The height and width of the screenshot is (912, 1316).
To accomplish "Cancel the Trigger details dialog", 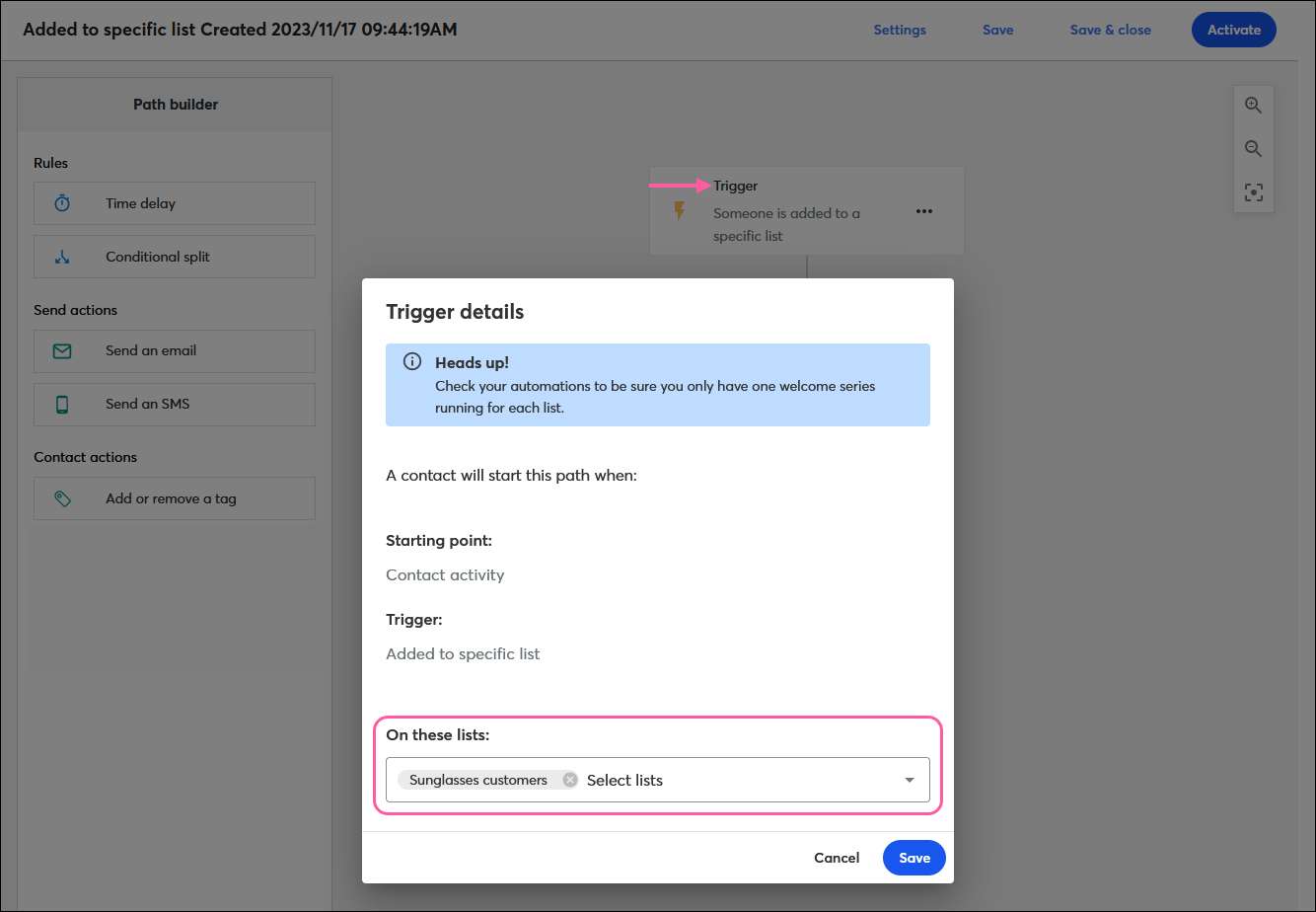I will pos(837,858).
